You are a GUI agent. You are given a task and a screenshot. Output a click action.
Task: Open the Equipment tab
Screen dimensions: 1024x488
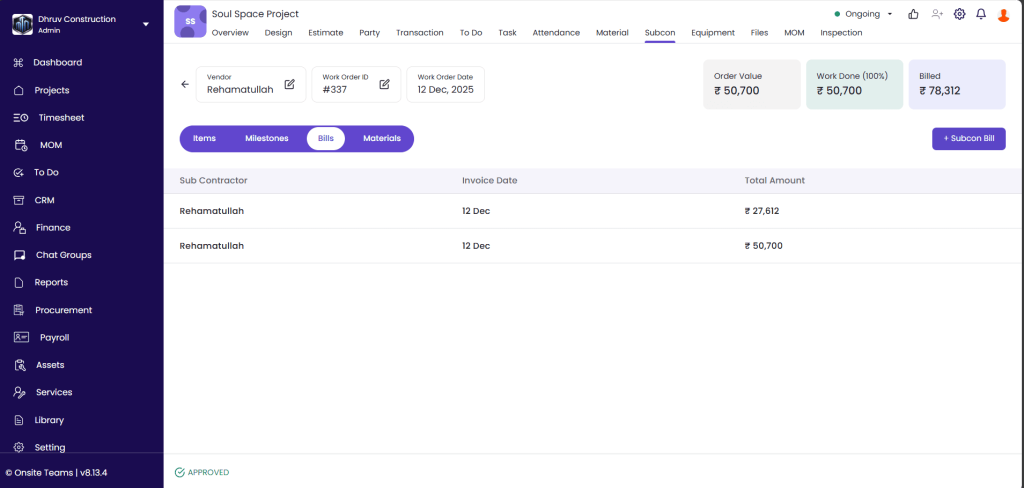tap(713, 33)
